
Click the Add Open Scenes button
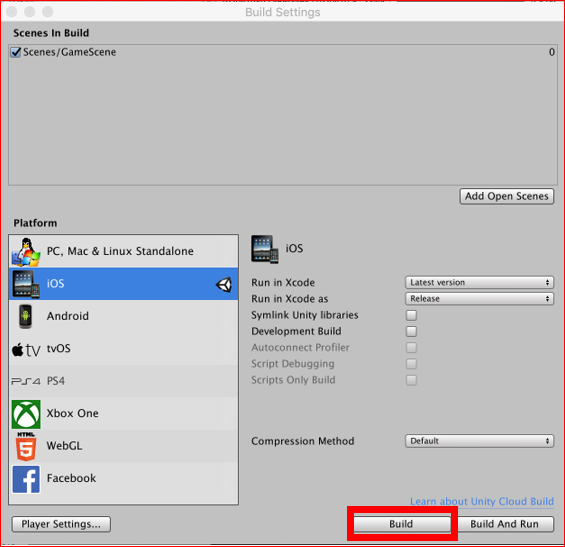tap(507, 196)
